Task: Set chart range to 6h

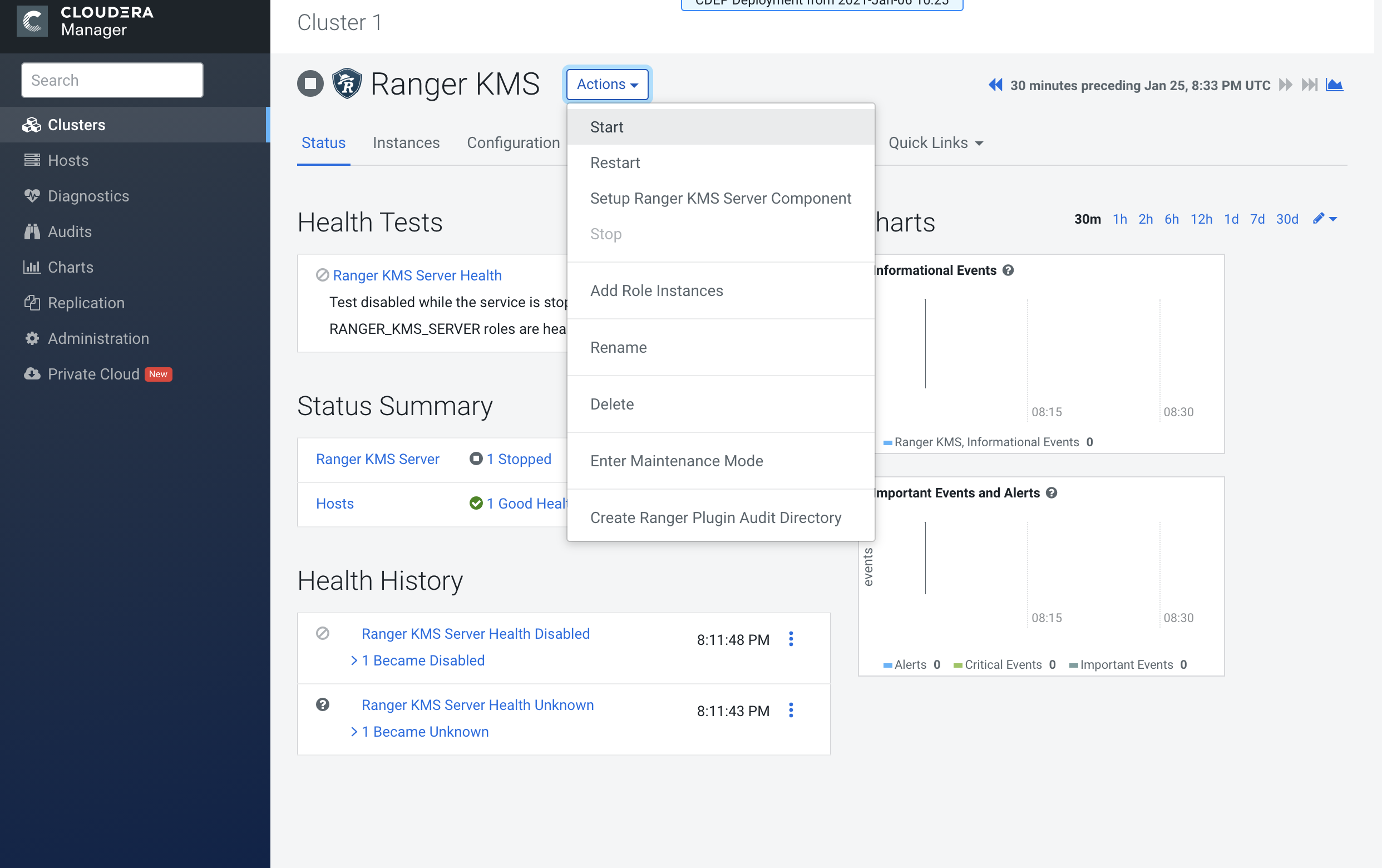Action: pos(1171,219)
